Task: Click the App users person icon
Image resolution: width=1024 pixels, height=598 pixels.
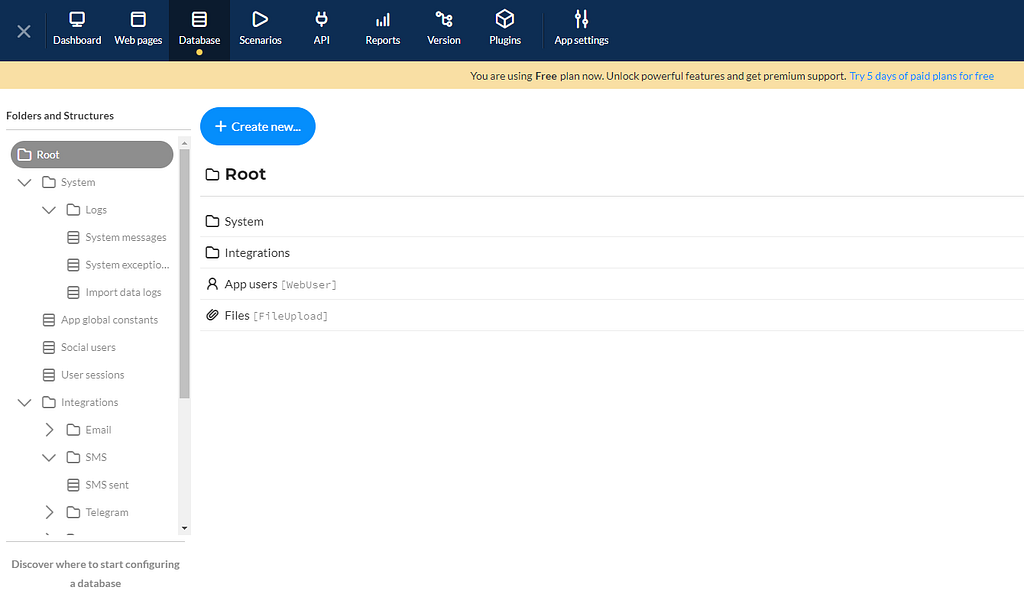Action: tap(212, 283)
